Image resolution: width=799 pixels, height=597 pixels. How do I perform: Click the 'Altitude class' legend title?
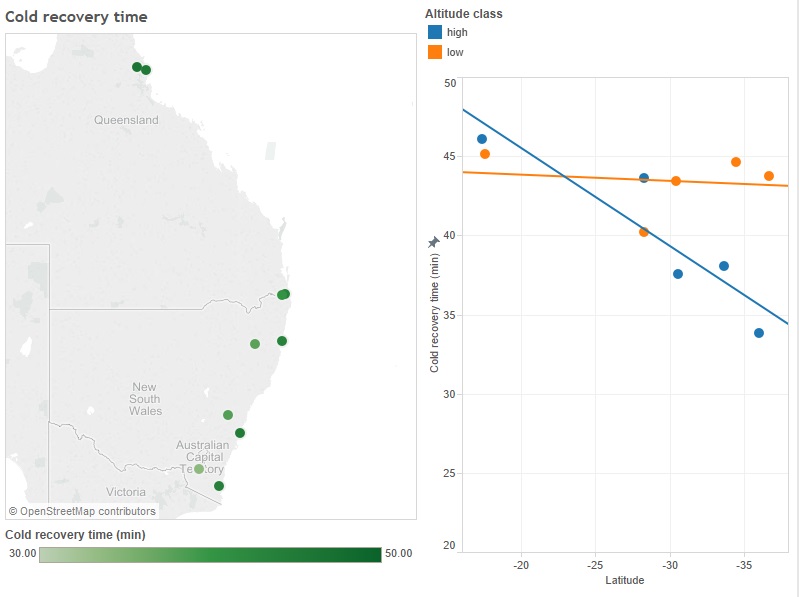pos(464,14)
